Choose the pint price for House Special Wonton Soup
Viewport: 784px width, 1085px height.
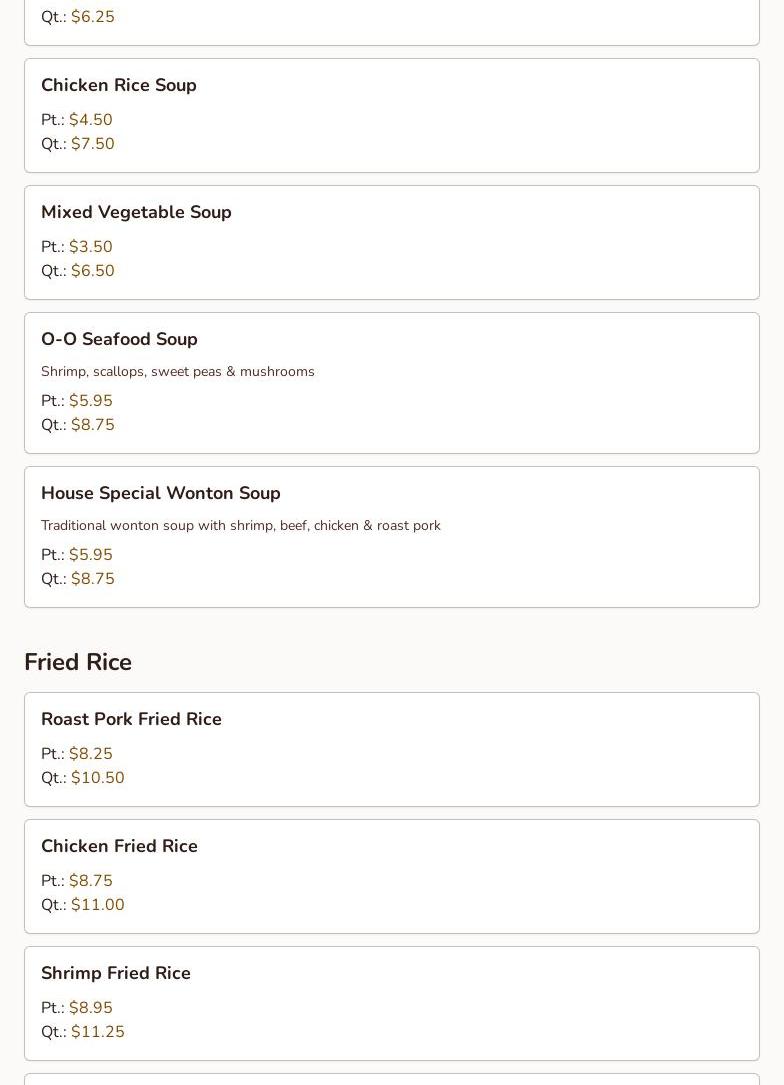tap(90, 555)
